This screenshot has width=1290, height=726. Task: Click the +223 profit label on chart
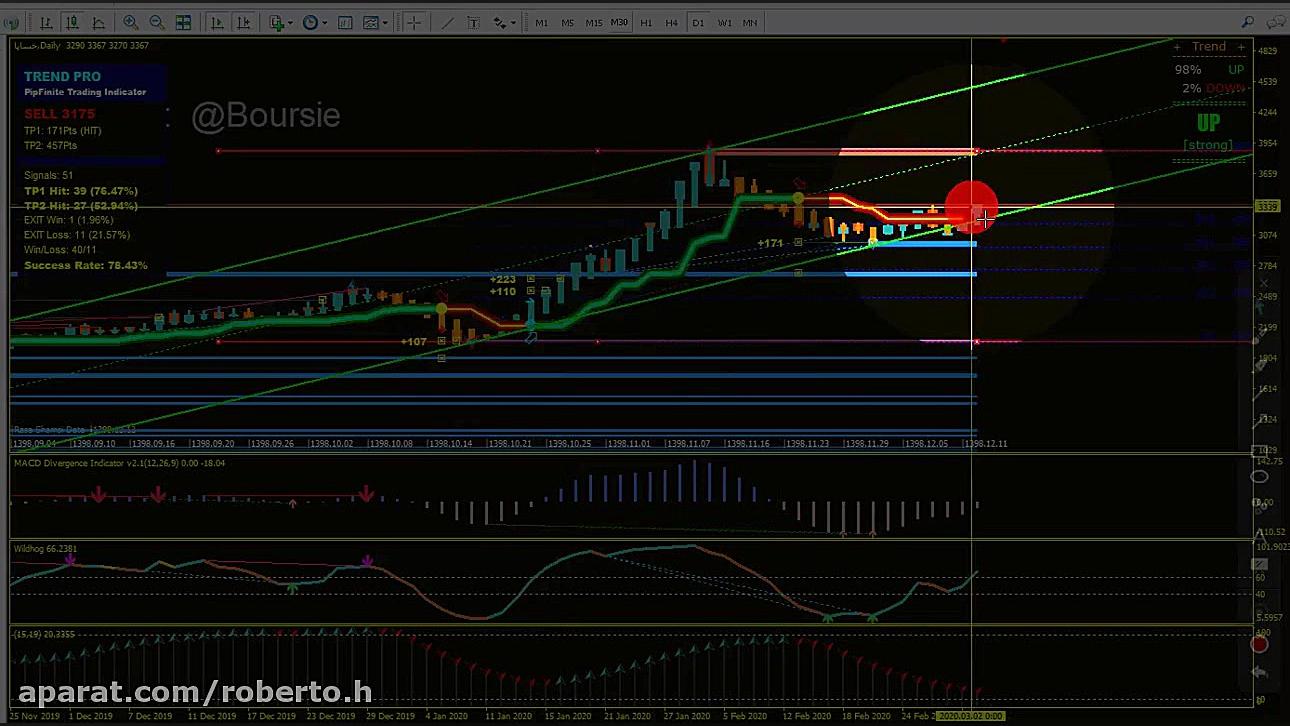[x=503, y=279]
